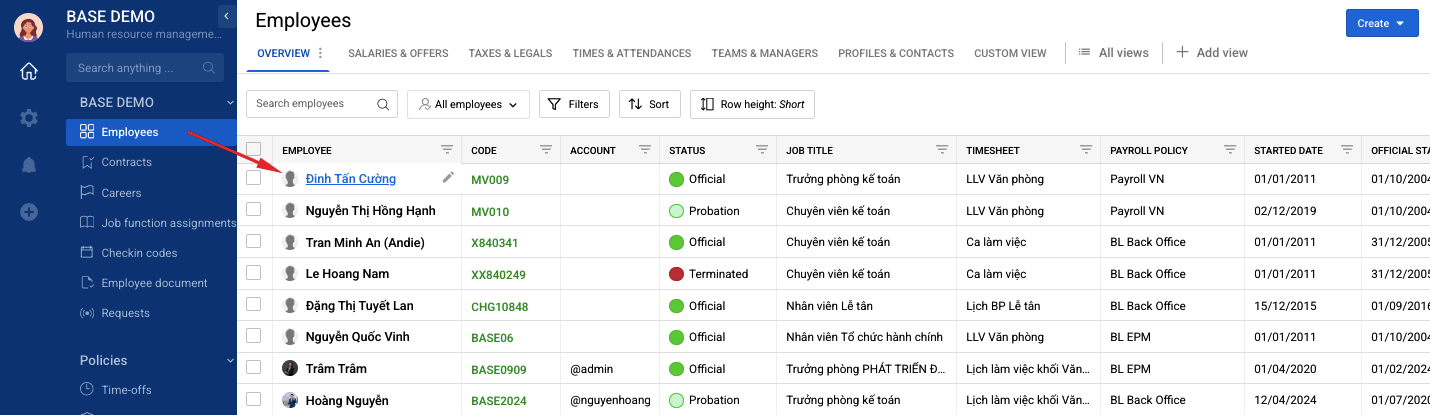The image size is (1430, 415).
Task: Collapse the sidebar with the chevron button
Action: tap(227, 17)
